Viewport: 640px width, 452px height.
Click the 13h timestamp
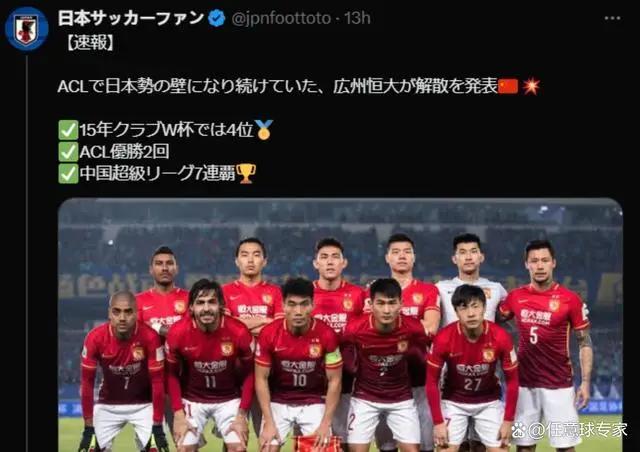pyautogui.click(x=357, y=18)
